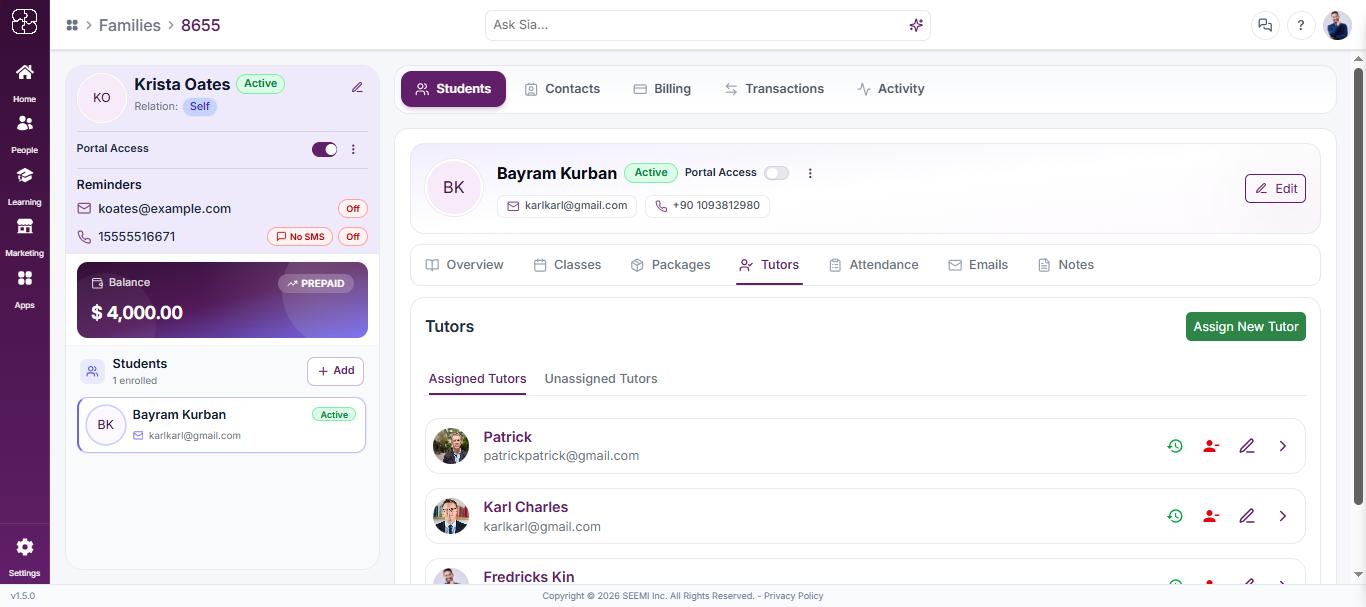Toggle phone reminder Off for 15555516671
Screen dimensions: 1366x607
click(x=353, y=237)
